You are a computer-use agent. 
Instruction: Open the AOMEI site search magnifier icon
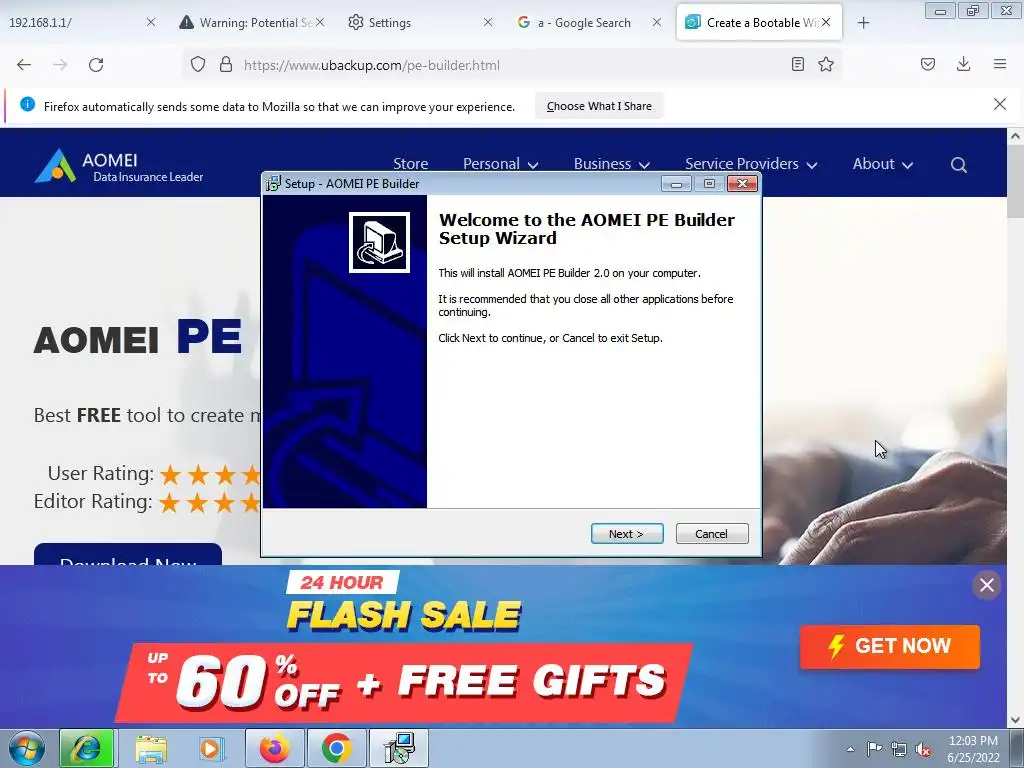coord(959,165)
